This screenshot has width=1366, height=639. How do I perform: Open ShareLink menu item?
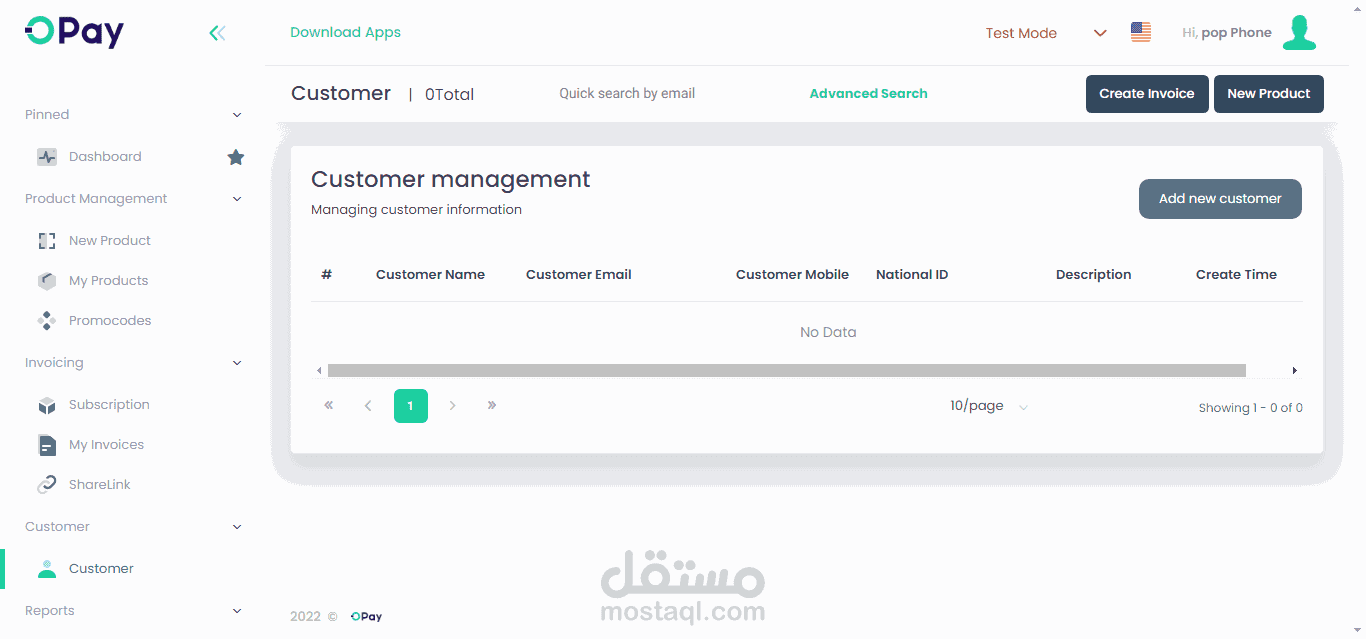[100, 485]
